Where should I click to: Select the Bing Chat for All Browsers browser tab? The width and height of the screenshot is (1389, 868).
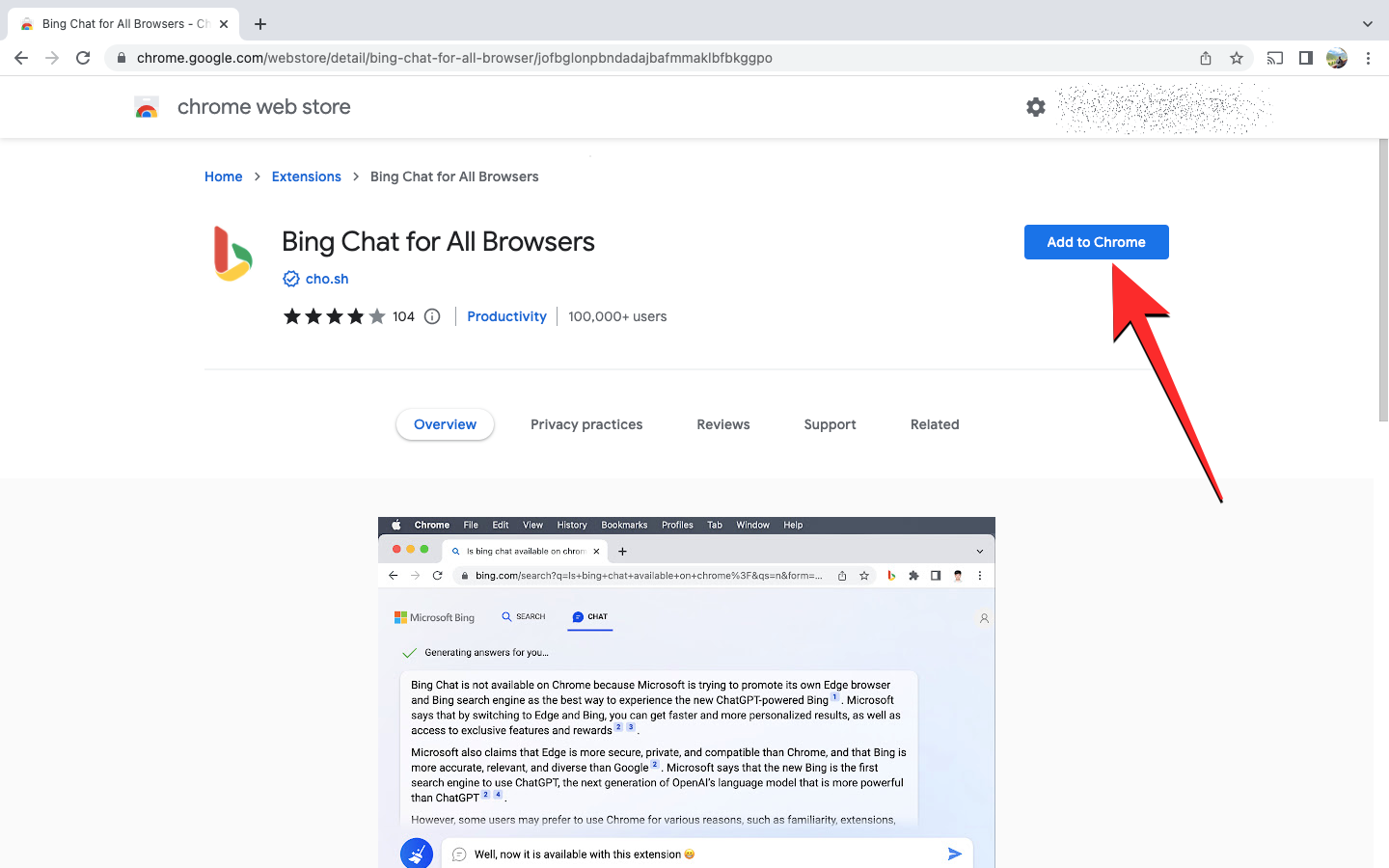pos(123,24)
